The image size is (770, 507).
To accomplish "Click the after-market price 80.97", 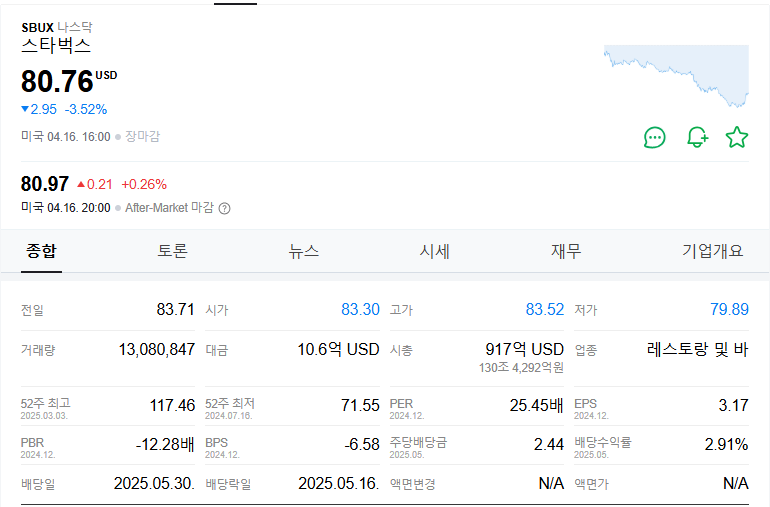I will click(45, 184).
